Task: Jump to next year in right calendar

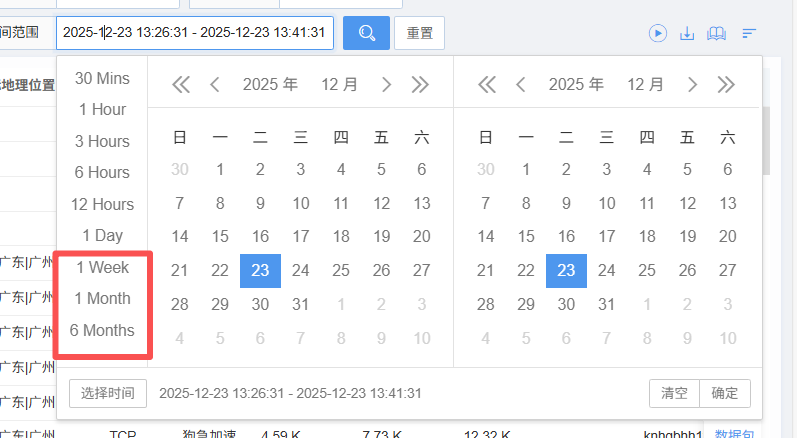Action: coord(726,85)
